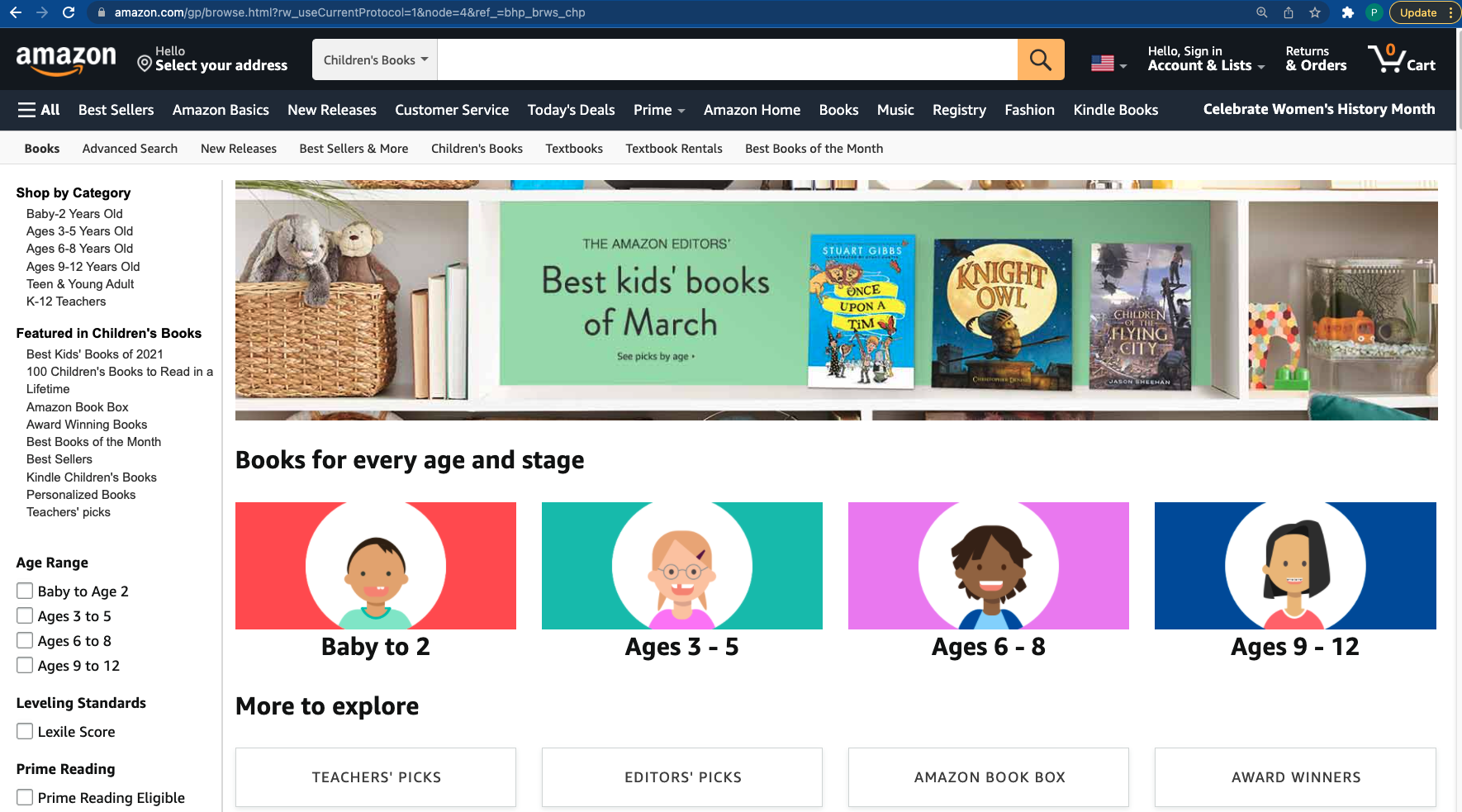1462x812 pixels.
Task: Bookmark this page with the star icon
Action: pyautogui.click(x=1315, y=12)
